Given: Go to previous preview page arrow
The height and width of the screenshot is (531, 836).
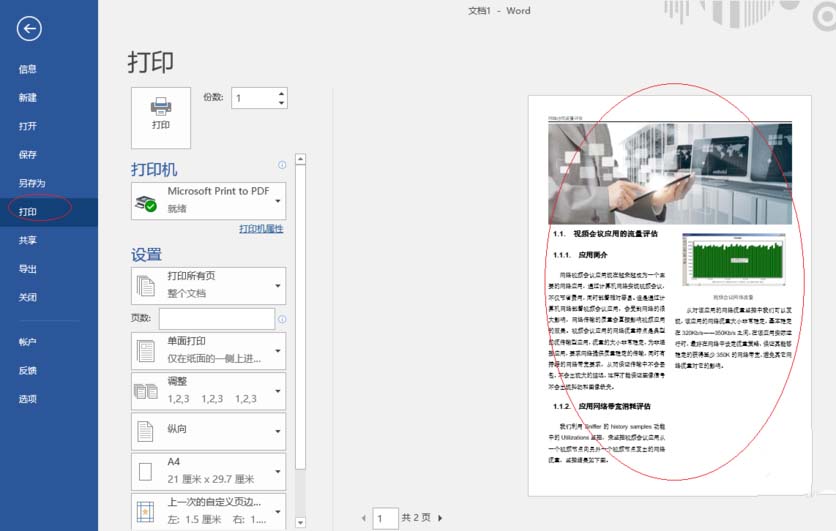Looking at the screenshot, I should (363, 518).
